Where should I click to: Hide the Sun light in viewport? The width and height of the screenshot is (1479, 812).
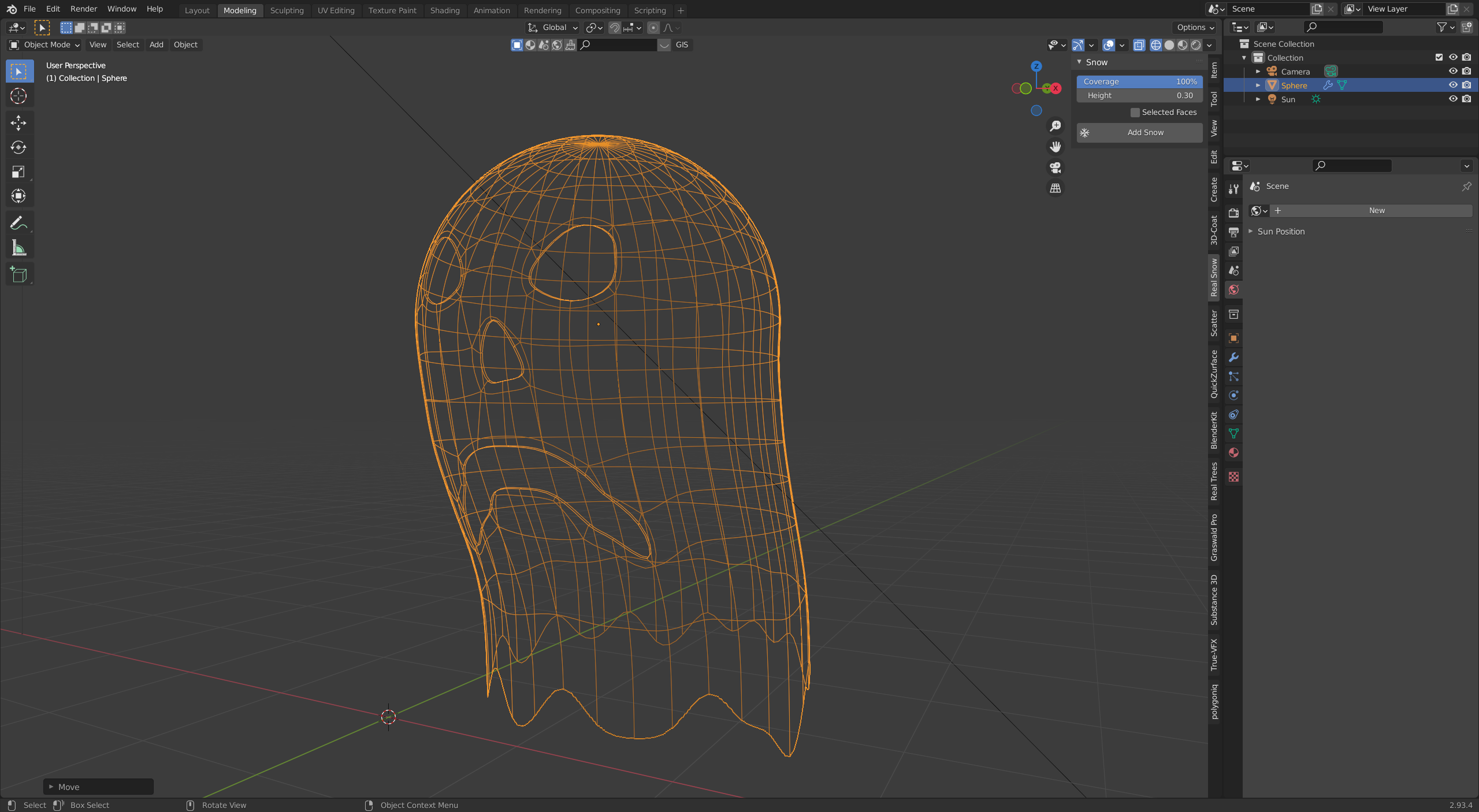(x=1452, y=99)
